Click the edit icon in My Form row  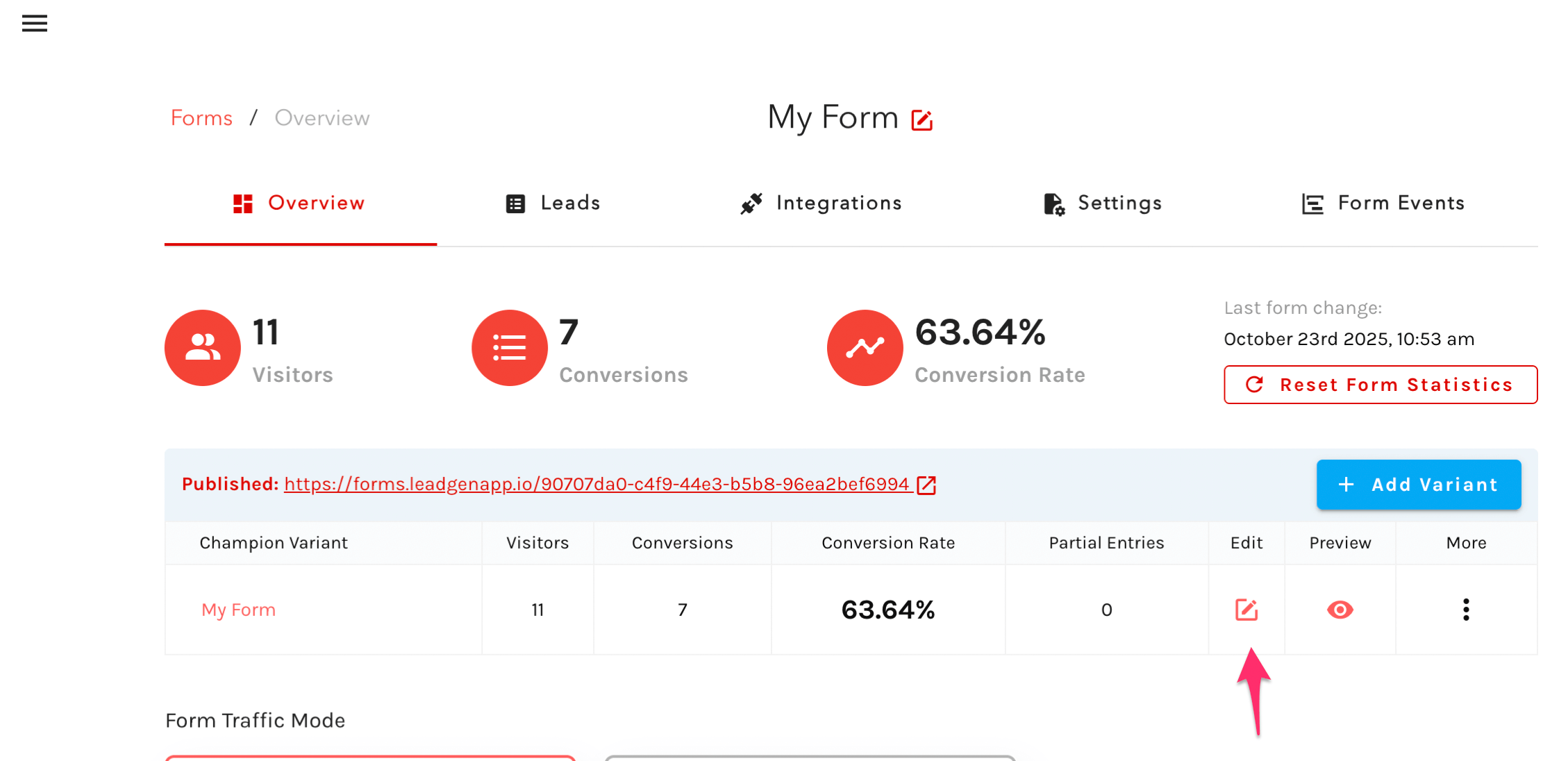[x=1246, y=610]
